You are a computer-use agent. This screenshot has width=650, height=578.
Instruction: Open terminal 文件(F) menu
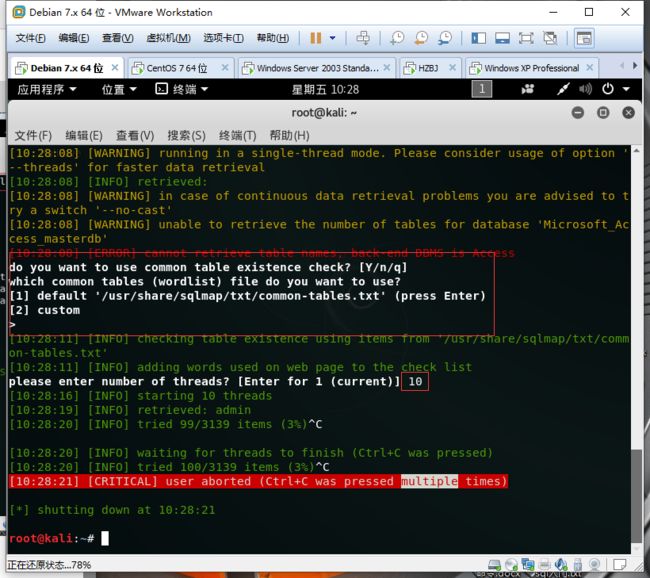click(x=33, y=136)
